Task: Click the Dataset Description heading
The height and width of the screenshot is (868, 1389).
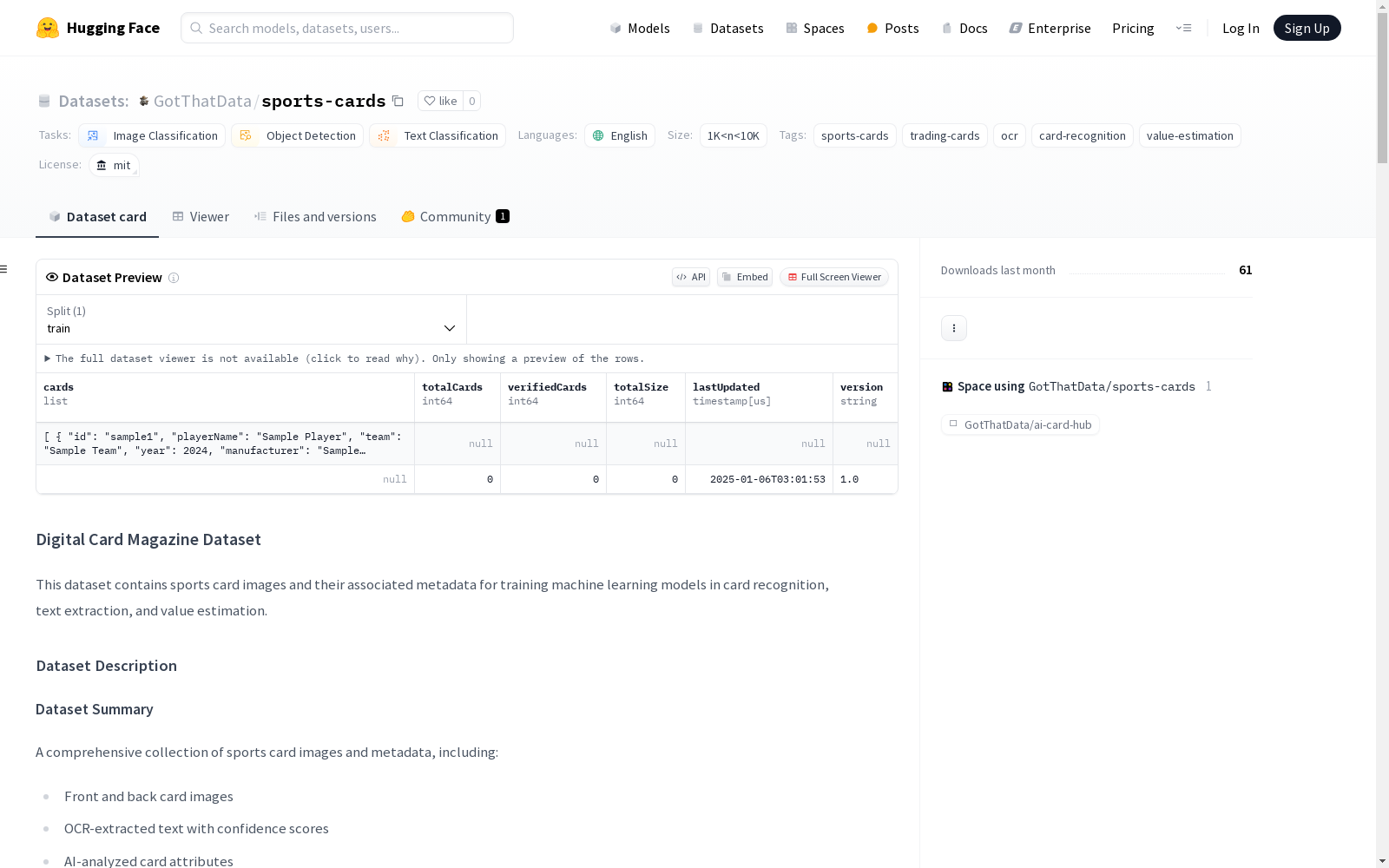Action: (x=107, y=666)
